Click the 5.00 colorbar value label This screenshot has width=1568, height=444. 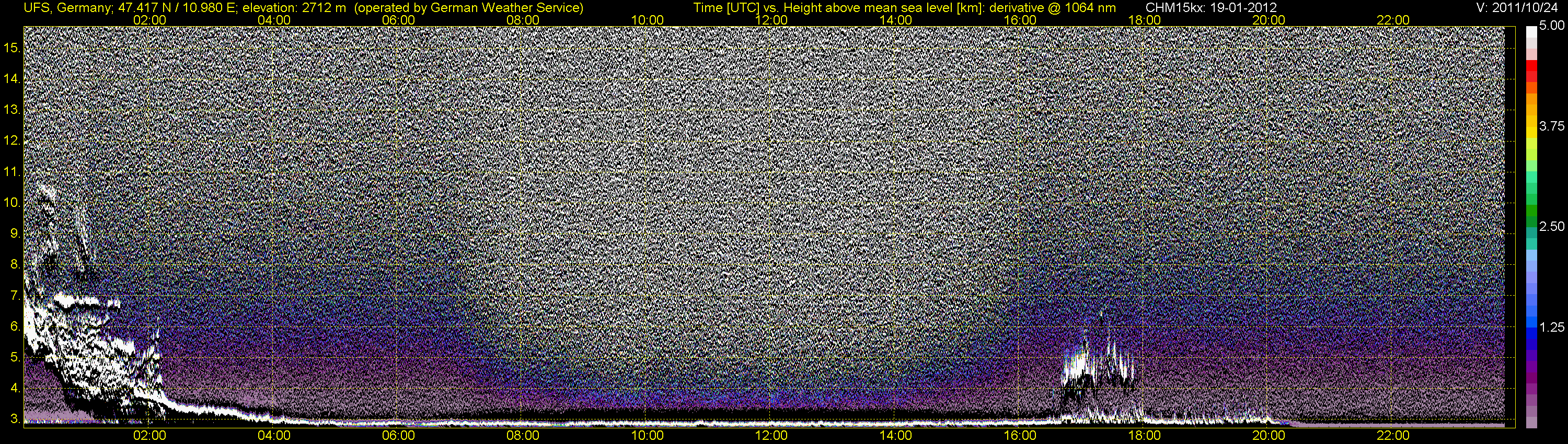[x=1552, y=26]
